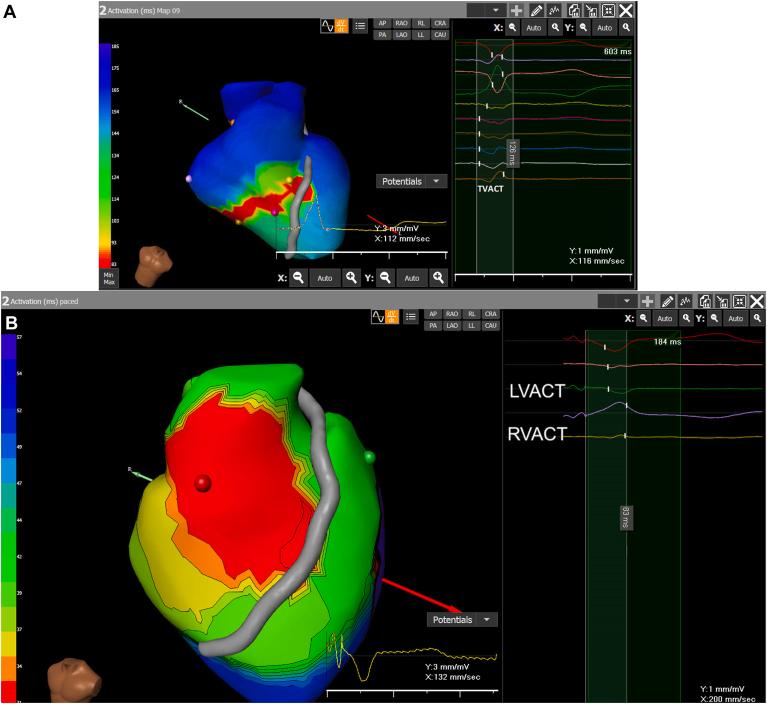Click the Min Max label under panel A color scale
The image size is (767, 704).
[106, 278]
